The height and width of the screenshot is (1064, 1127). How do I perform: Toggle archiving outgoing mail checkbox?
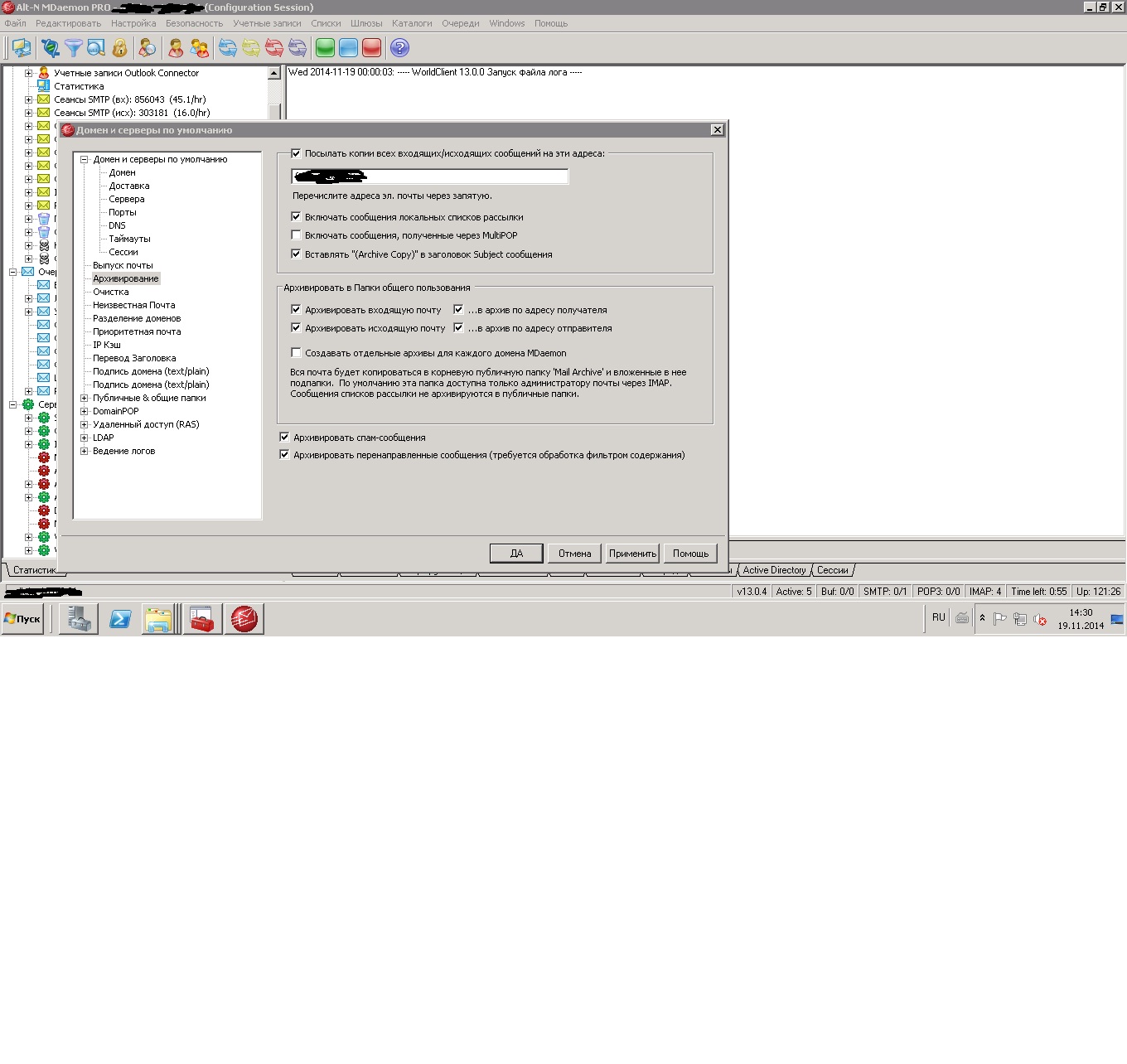click(296, 327)
